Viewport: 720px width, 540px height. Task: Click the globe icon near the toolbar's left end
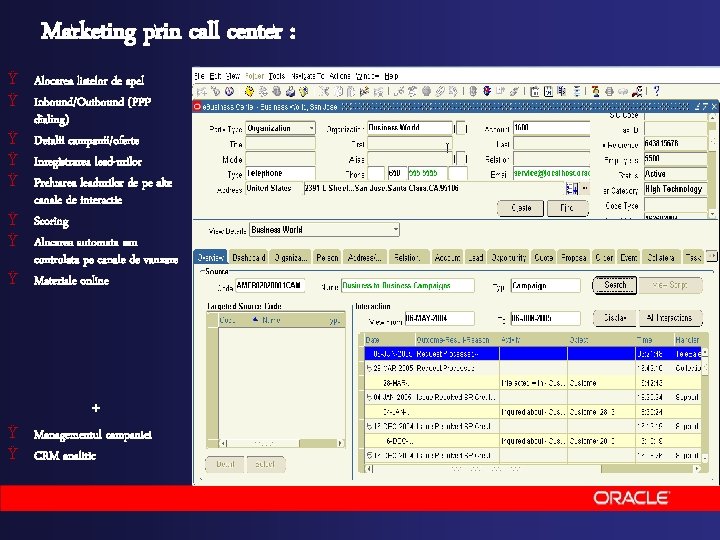[229, 91]
